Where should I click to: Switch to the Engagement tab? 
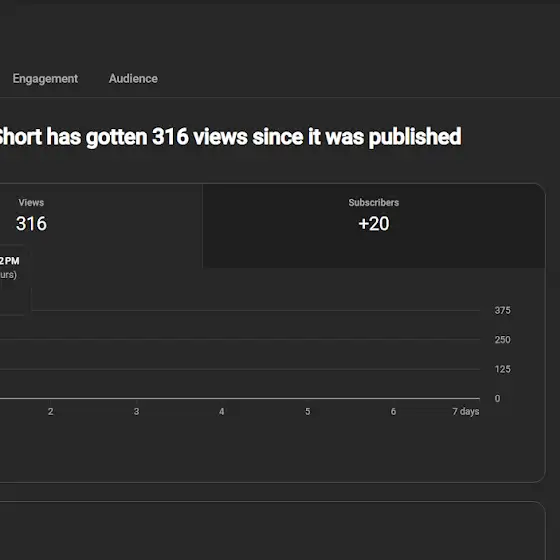(x=45, y=79)
